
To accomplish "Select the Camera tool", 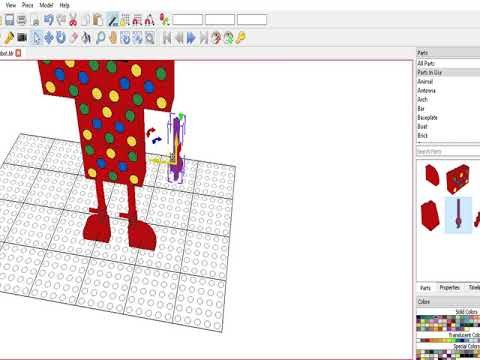I will point(22,38).
